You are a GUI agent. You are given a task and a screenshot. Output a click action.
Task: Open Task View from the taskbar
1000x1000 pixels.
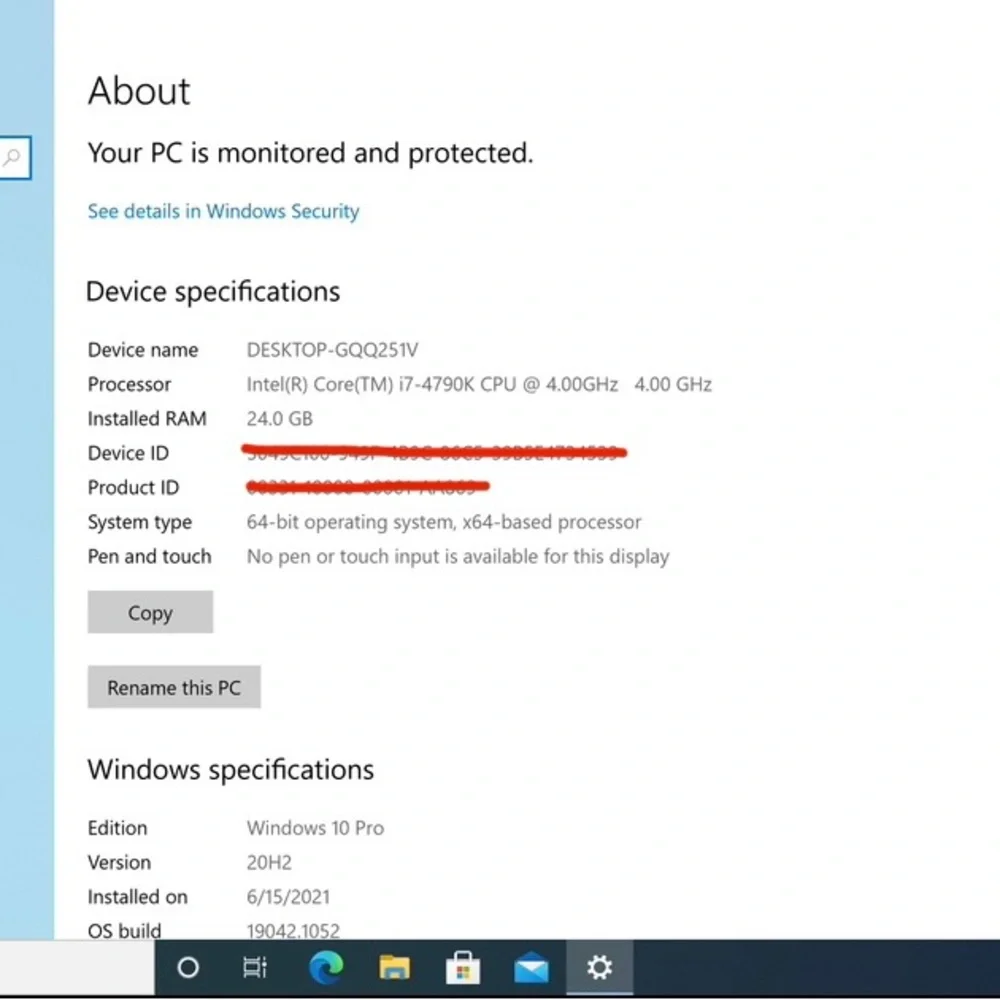(255, 967)
